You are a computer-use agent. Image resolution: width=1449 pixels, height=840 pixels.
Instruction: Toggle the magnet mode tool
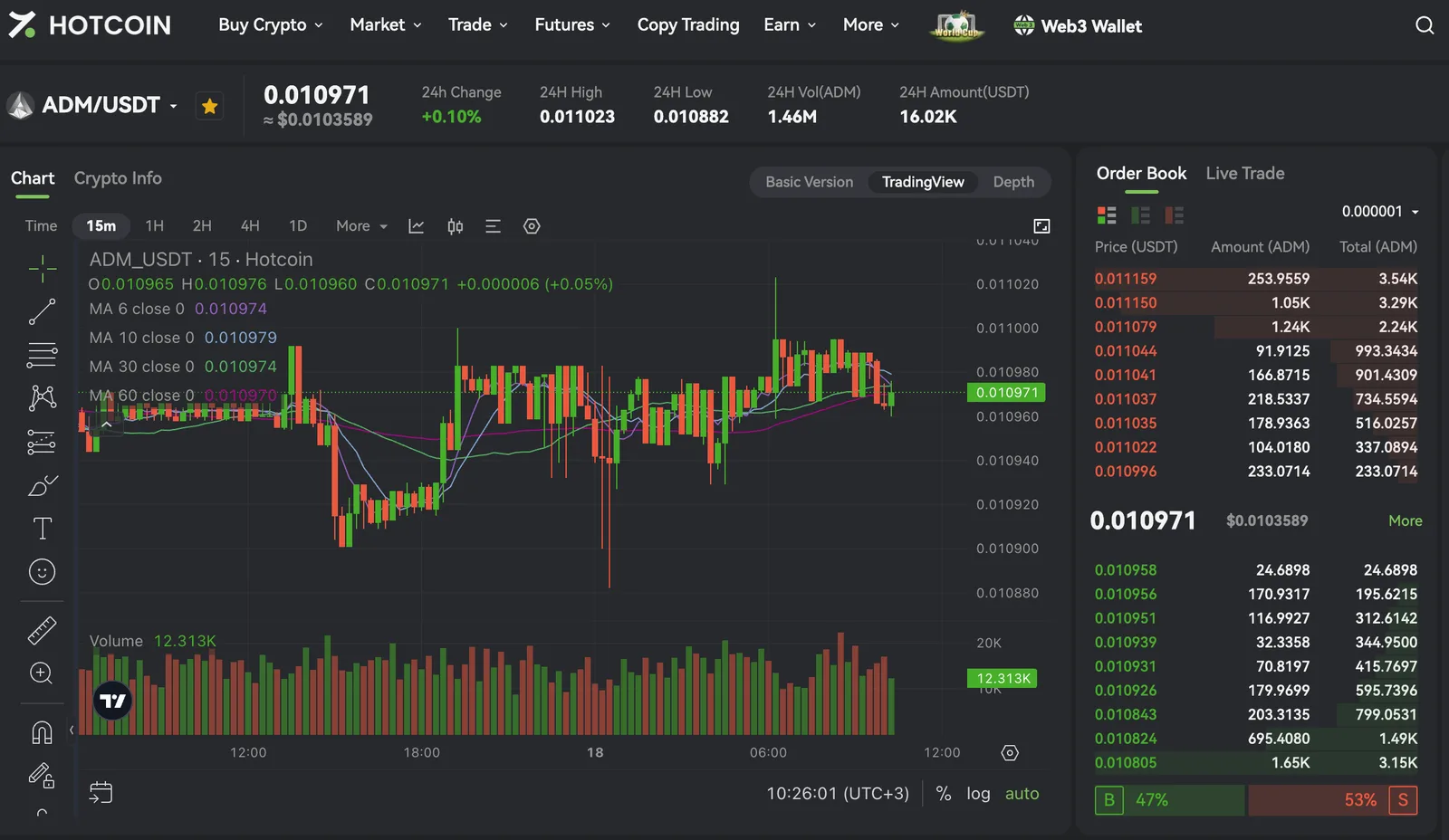coord(42,731)
